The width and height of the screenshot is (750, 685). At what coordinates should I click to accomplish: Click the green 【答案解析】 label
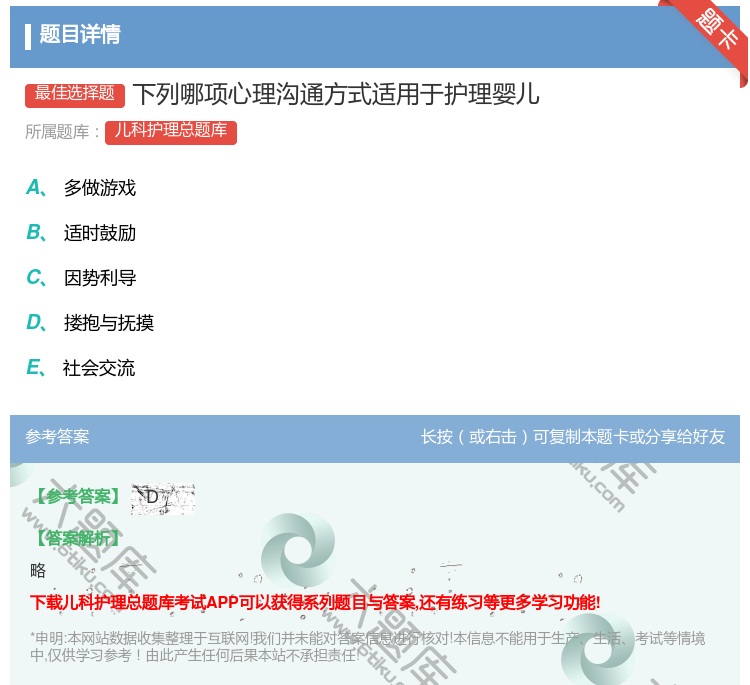[76, 539]
